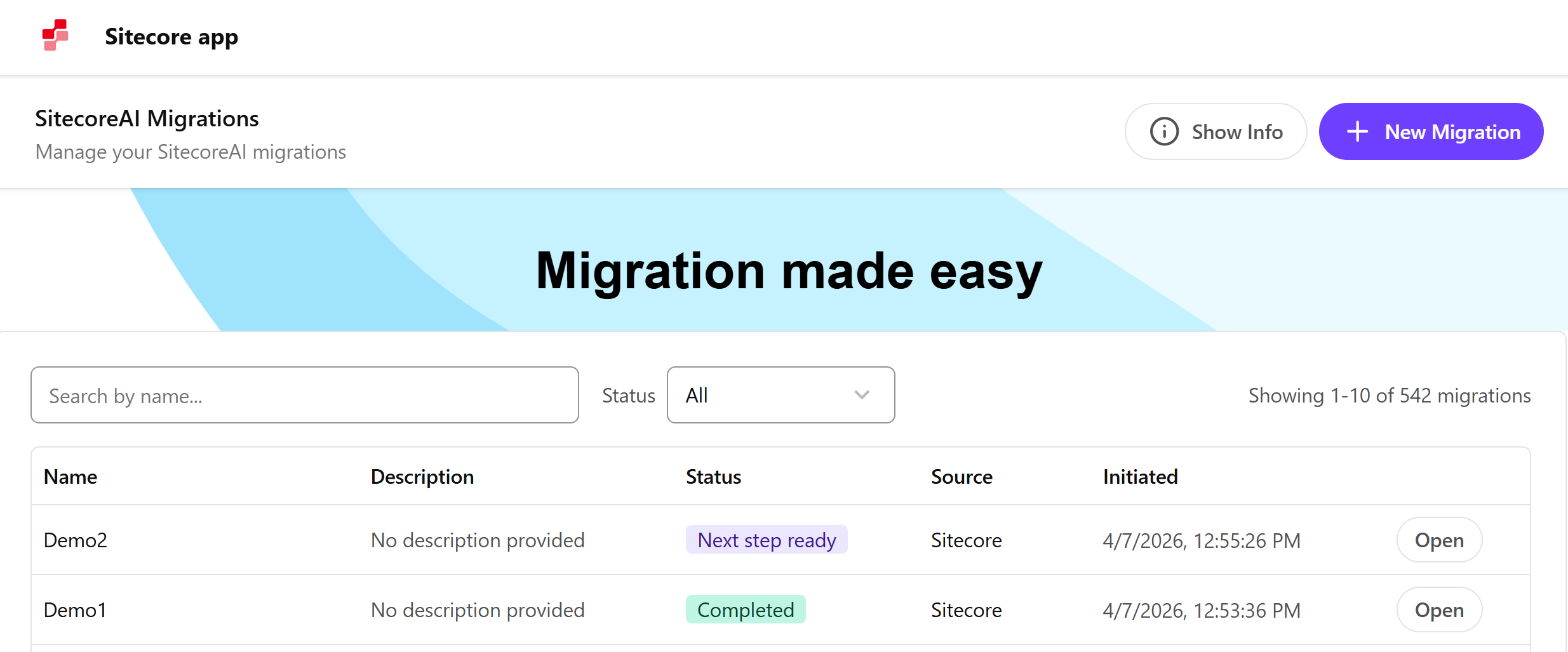The width and height of the screenshot is (1568, 652).
Task: Select the Demo1 name cell
Action: 75,610
